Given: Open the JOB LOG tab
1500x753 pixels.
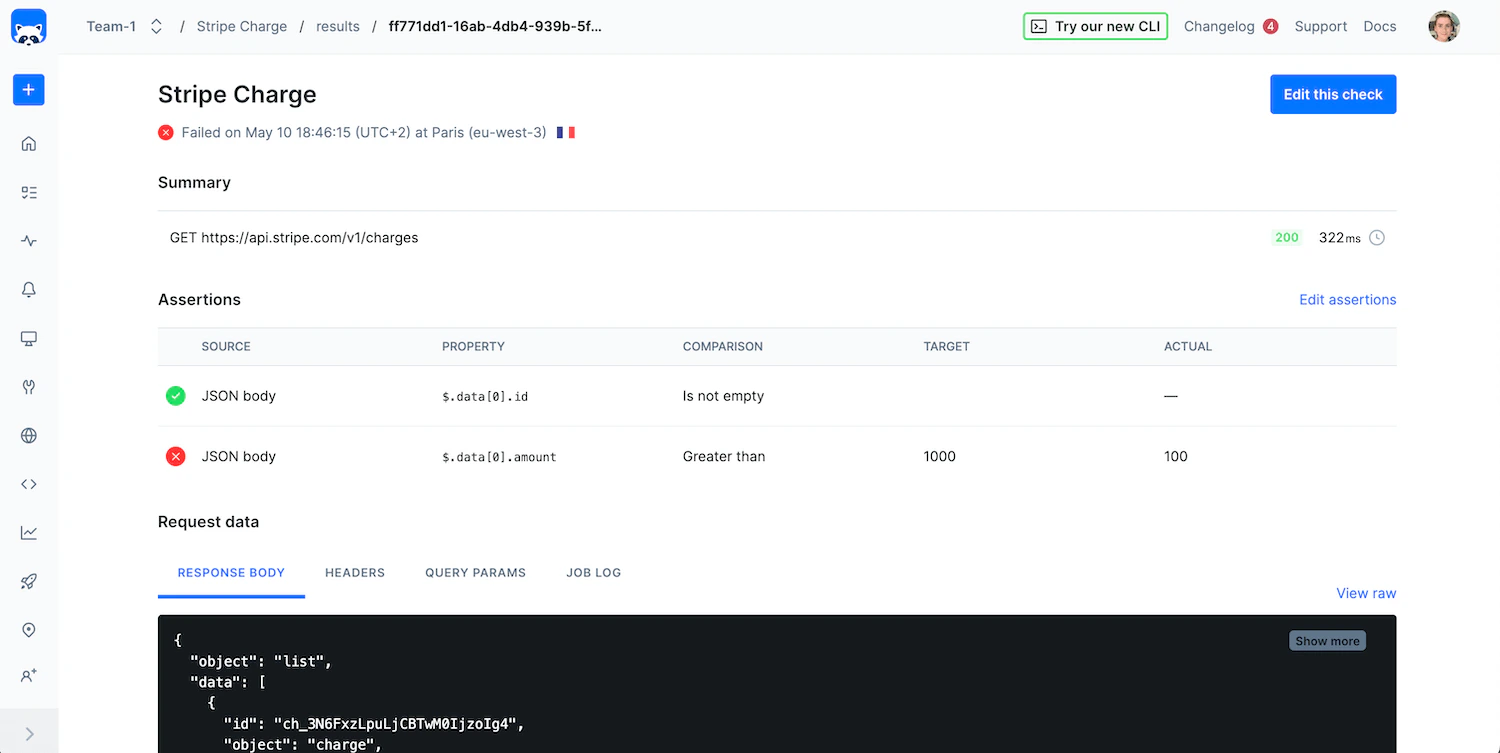Looking at the screenshot, I should click(593, 572).
